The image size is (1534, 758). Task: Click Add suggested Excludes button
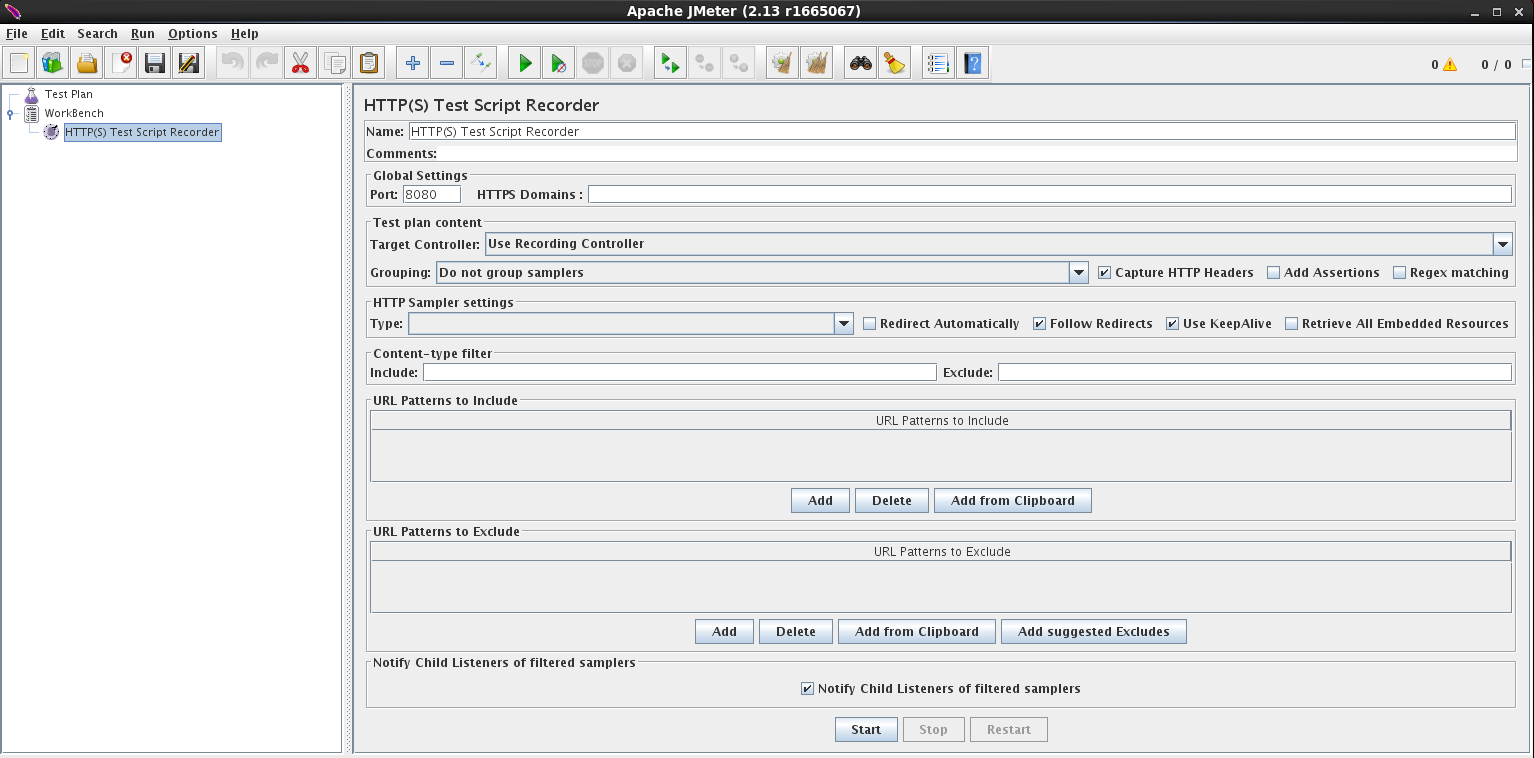(x=1094, y=631)
